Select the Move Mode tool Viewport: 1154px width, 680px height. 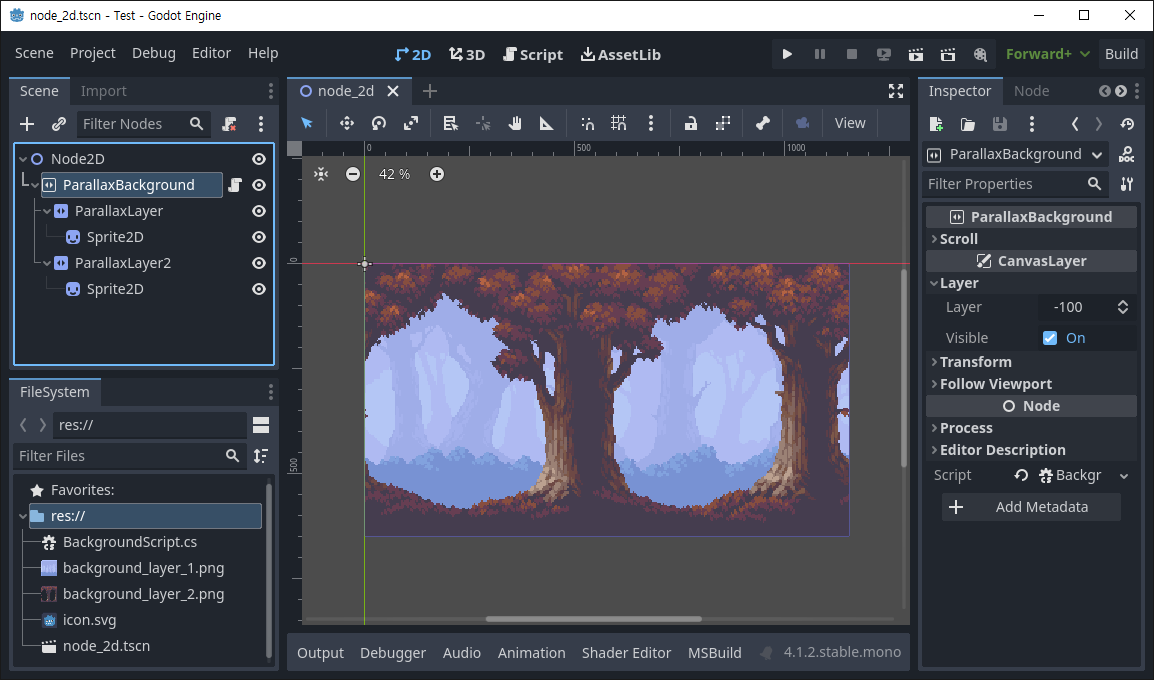(347, 123)
